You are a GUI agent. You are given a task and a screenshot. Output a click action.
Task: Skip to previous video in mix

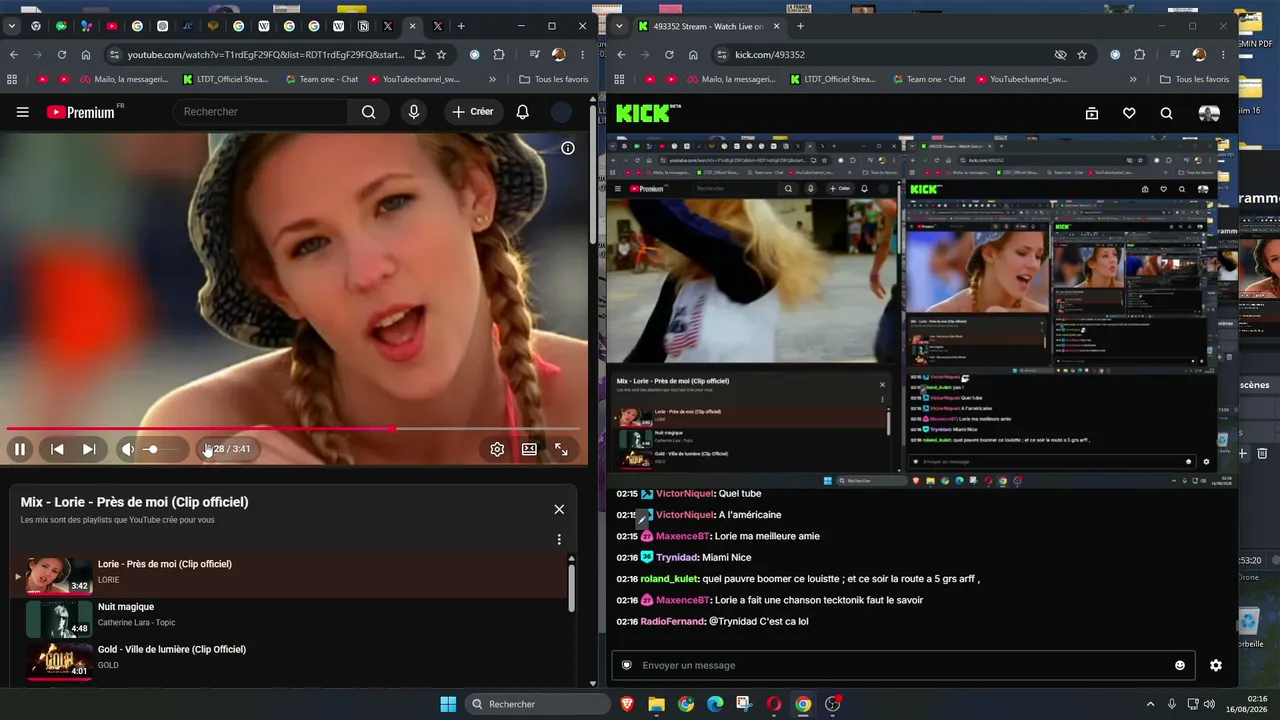tap(57, 450)
